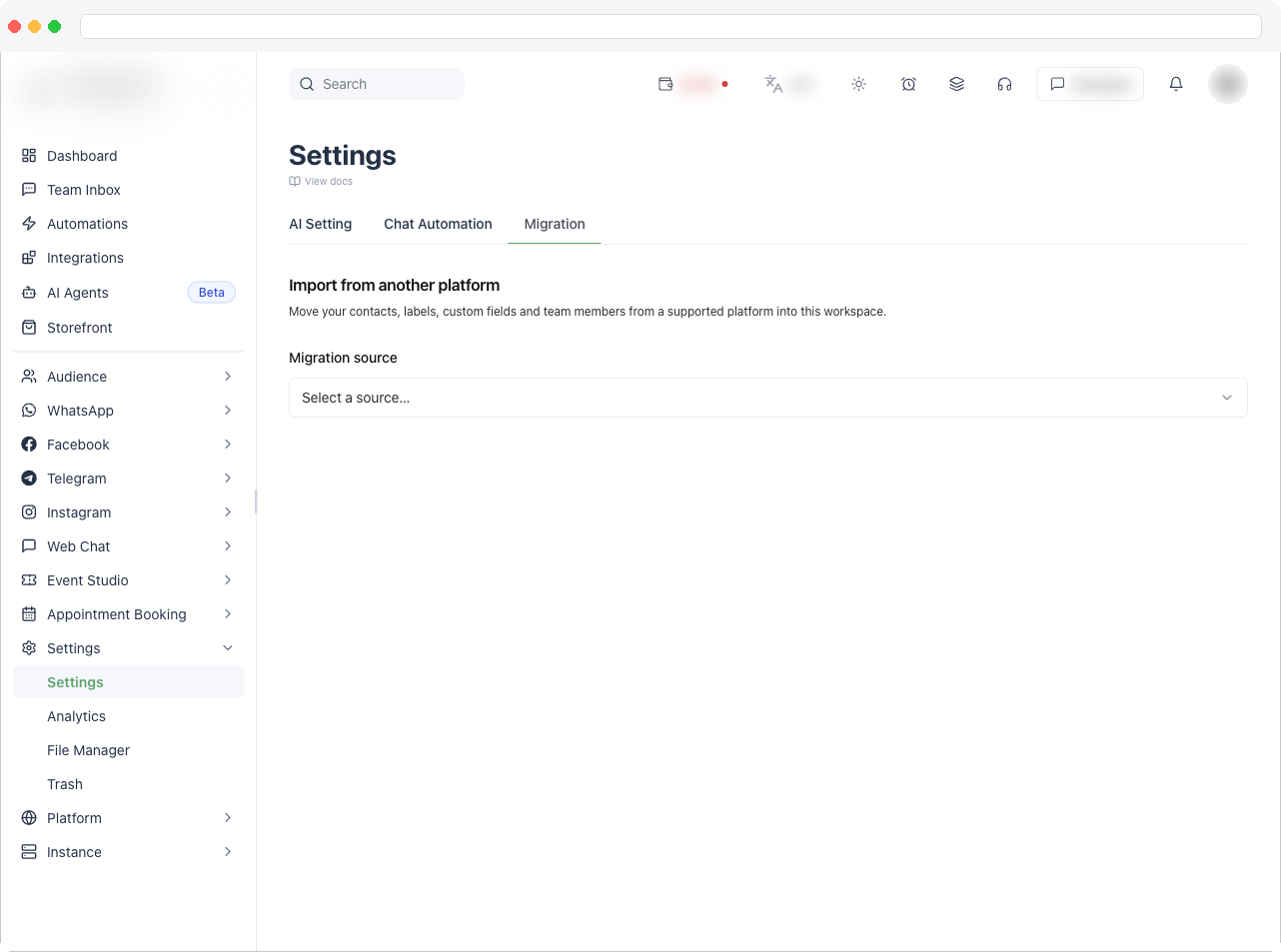The width and height of the screenshot is (1281, 952).
Task: Open File Manager in the sidebar
Action: 89,750
